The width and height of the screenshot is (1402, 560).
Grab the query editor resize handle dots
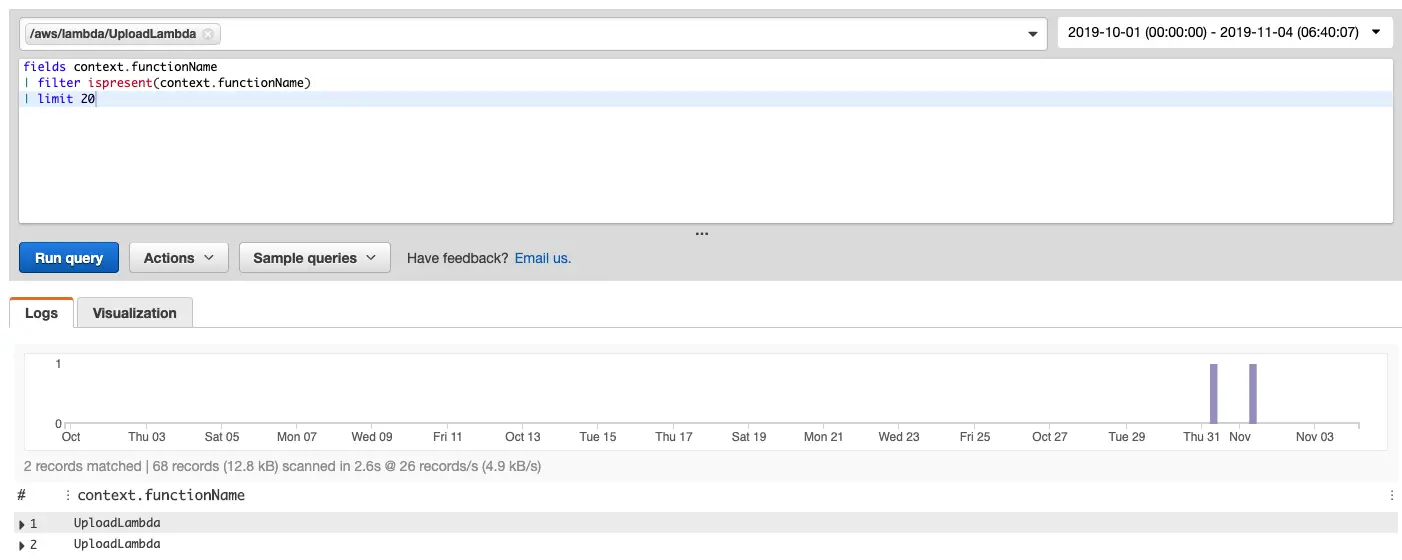point(702,233)
